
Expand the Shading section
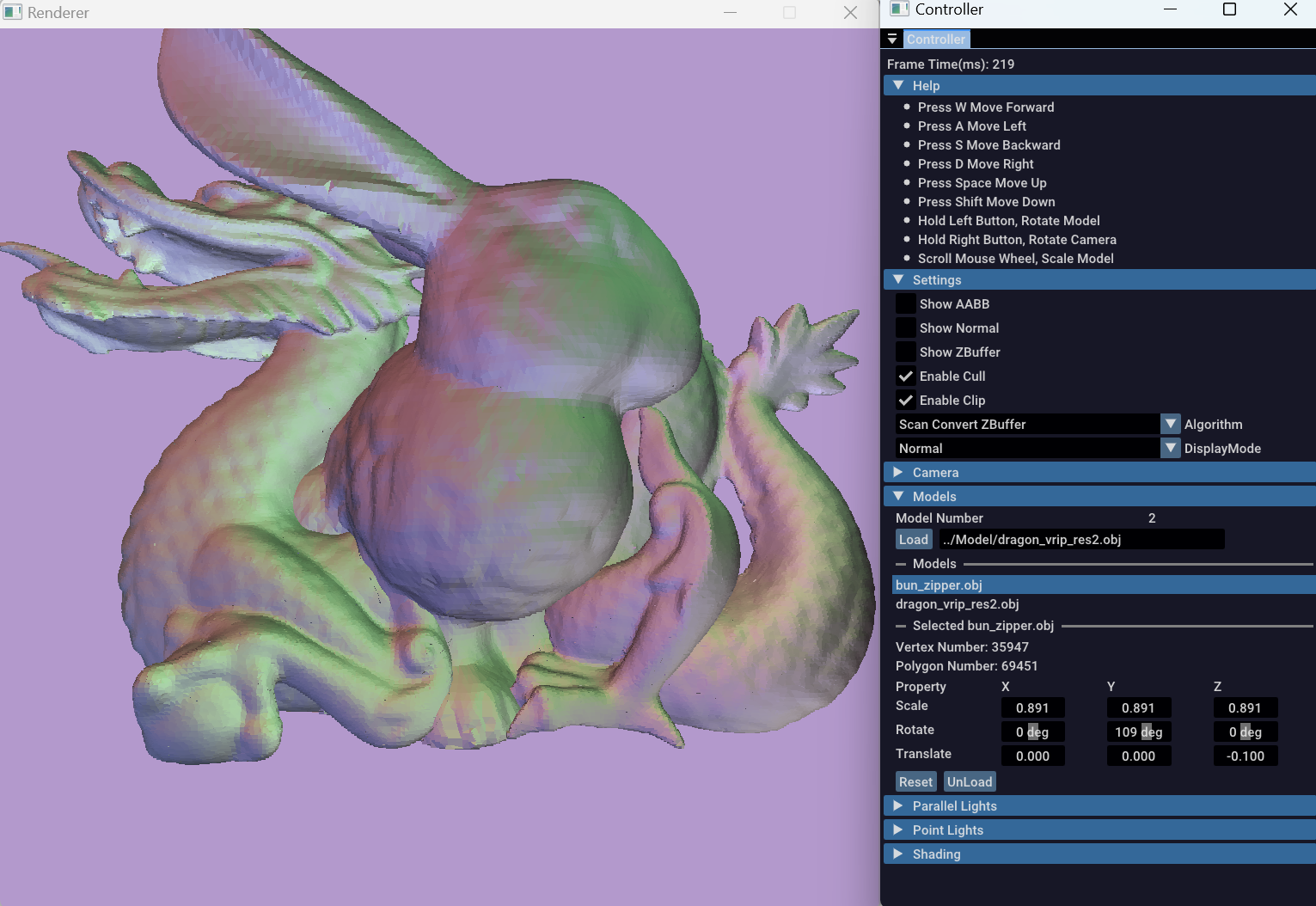point(1099,854)
